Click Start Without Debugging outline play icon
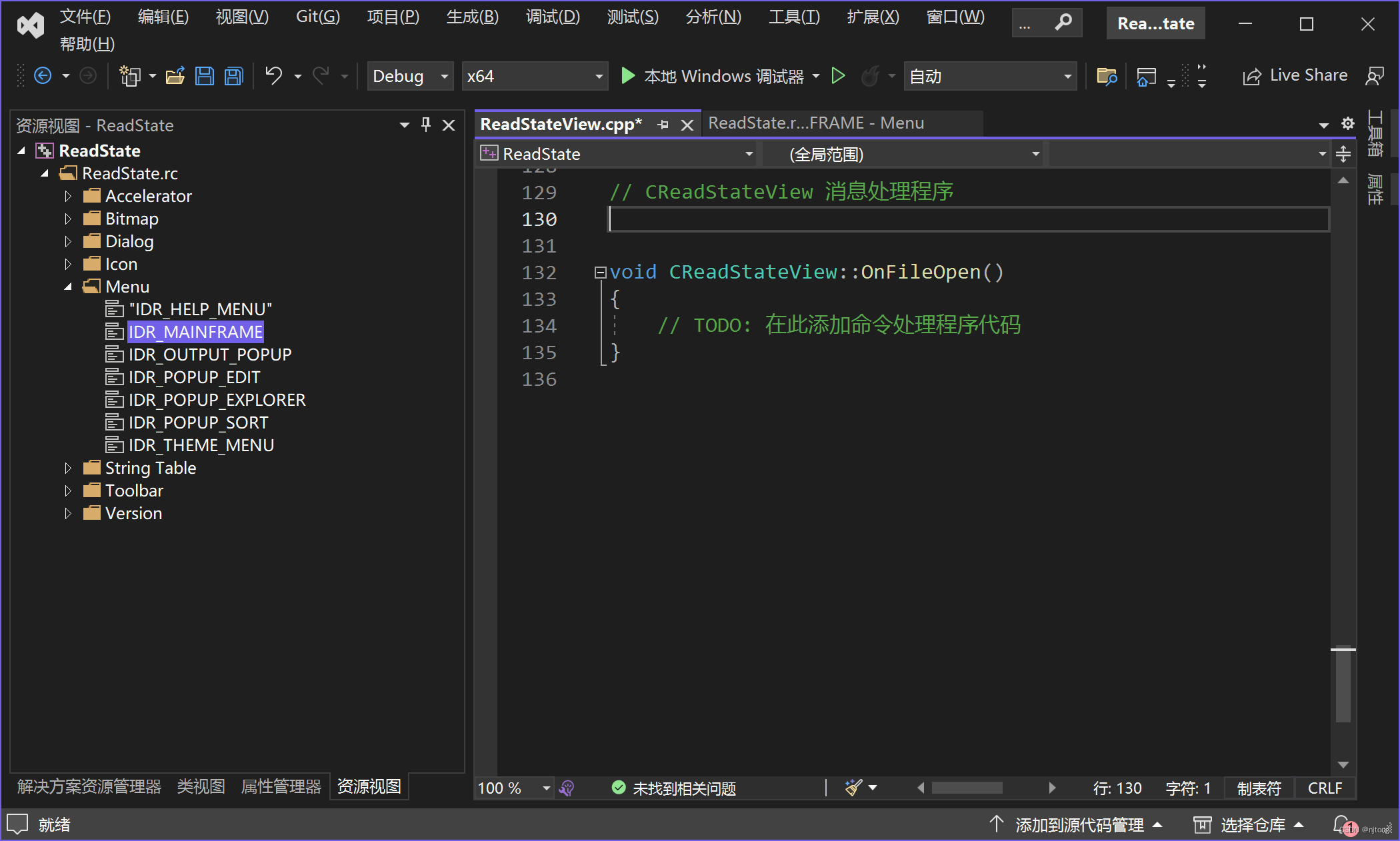Viewport: 1400px width, 841px height. [838, 76]
